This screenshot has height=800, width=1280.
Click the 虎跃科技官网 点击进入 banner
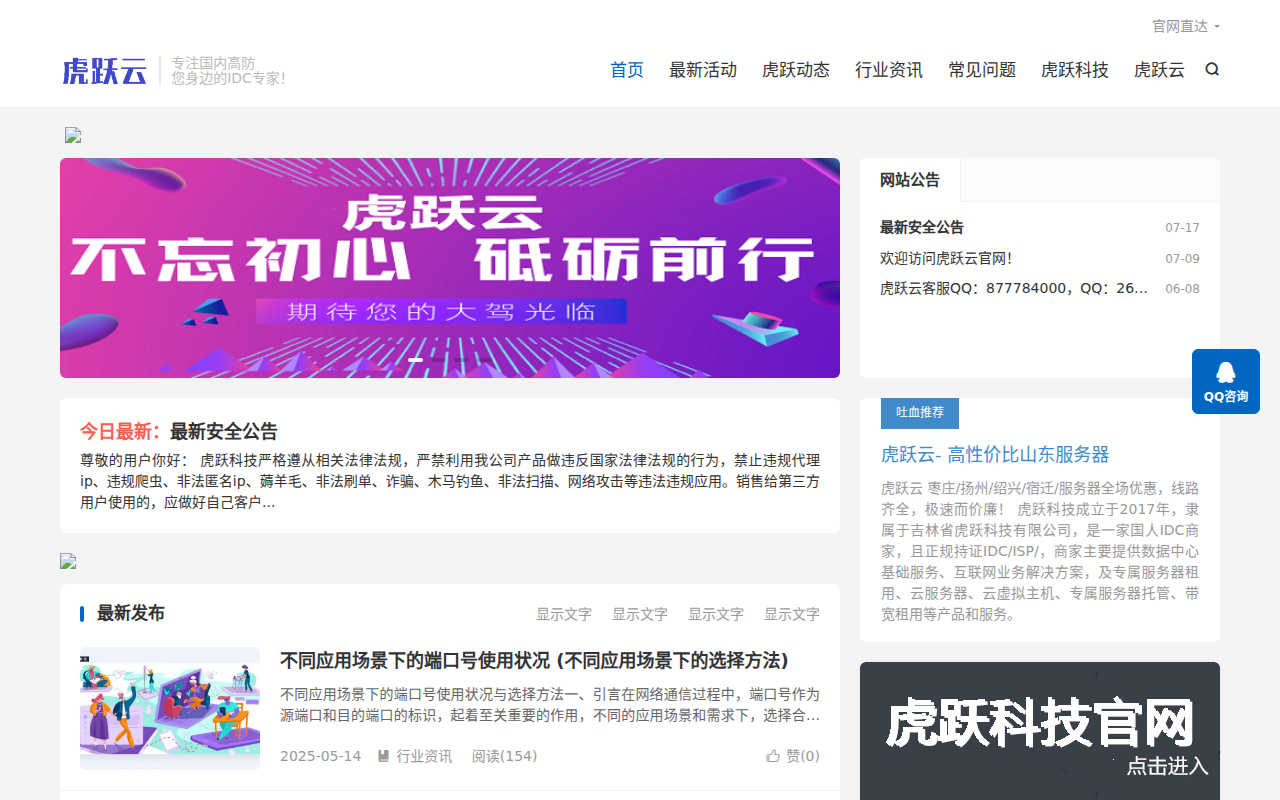[1040, 730]
